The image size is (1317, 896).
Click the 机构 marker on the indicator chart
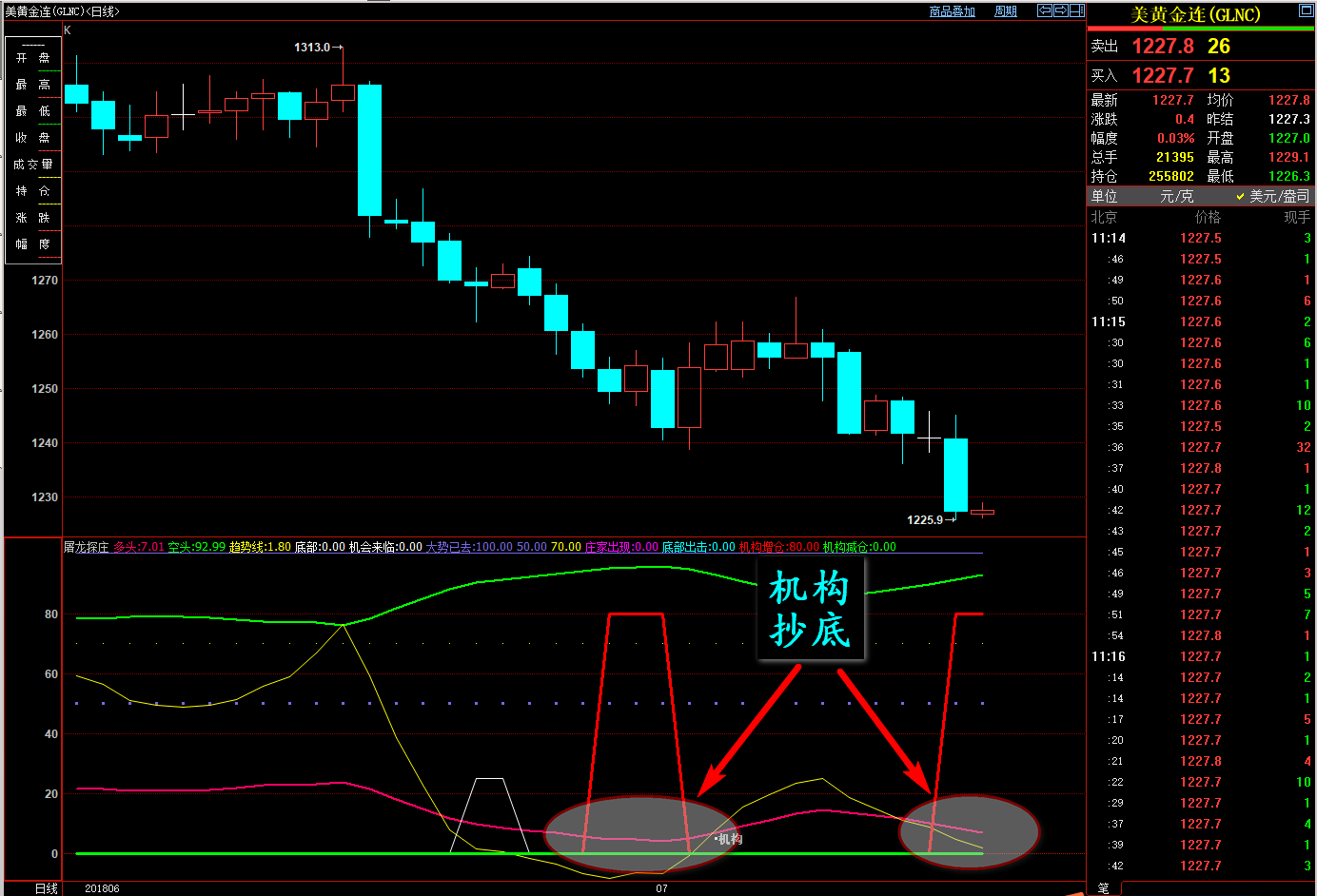[729, 839]
